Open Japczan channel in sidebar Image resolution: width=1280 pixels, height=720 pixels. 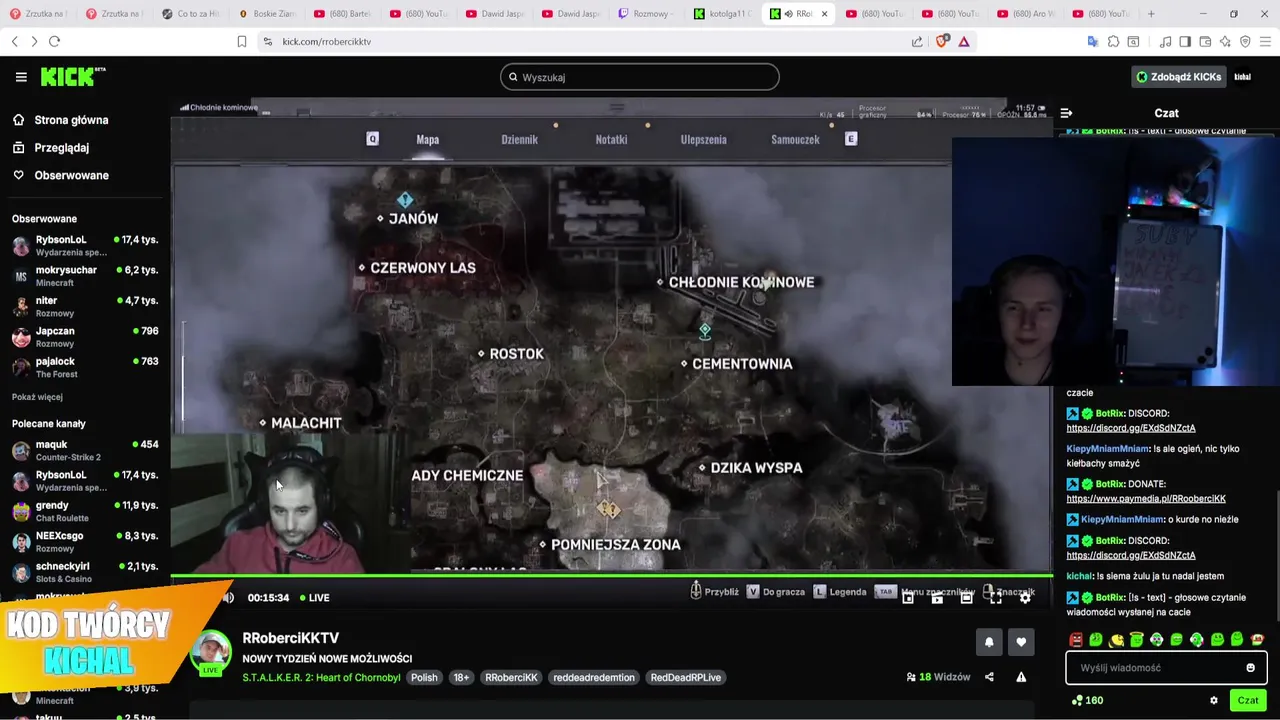pyautogui.click(x=85, y=336)
